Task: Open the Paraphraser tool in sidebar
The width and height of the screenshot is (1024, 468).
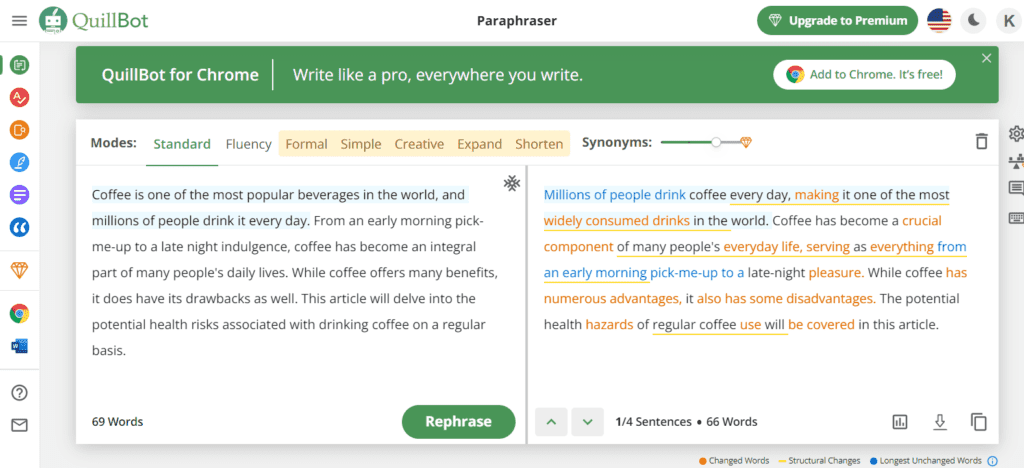Action: coord(20,65)
